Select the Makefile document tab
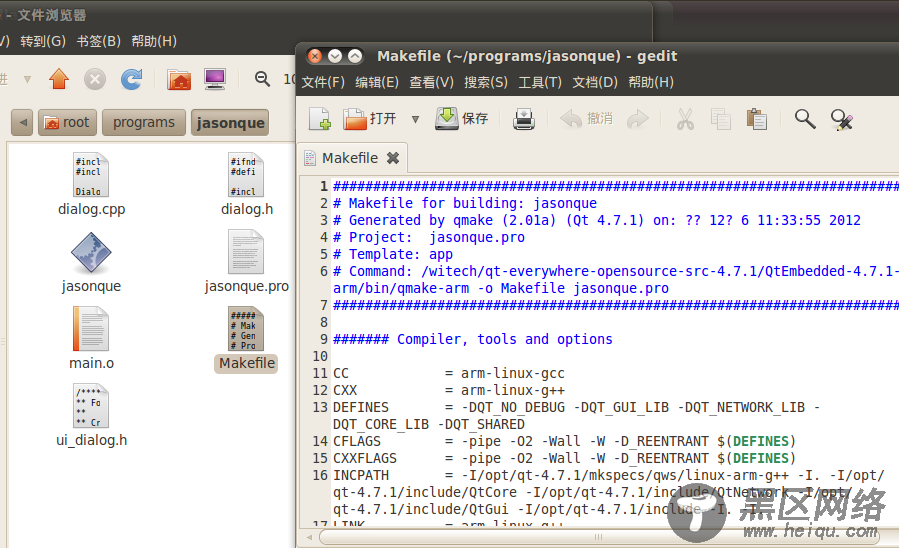This screenshot has width=899, height=548. [x=351, y=158]
